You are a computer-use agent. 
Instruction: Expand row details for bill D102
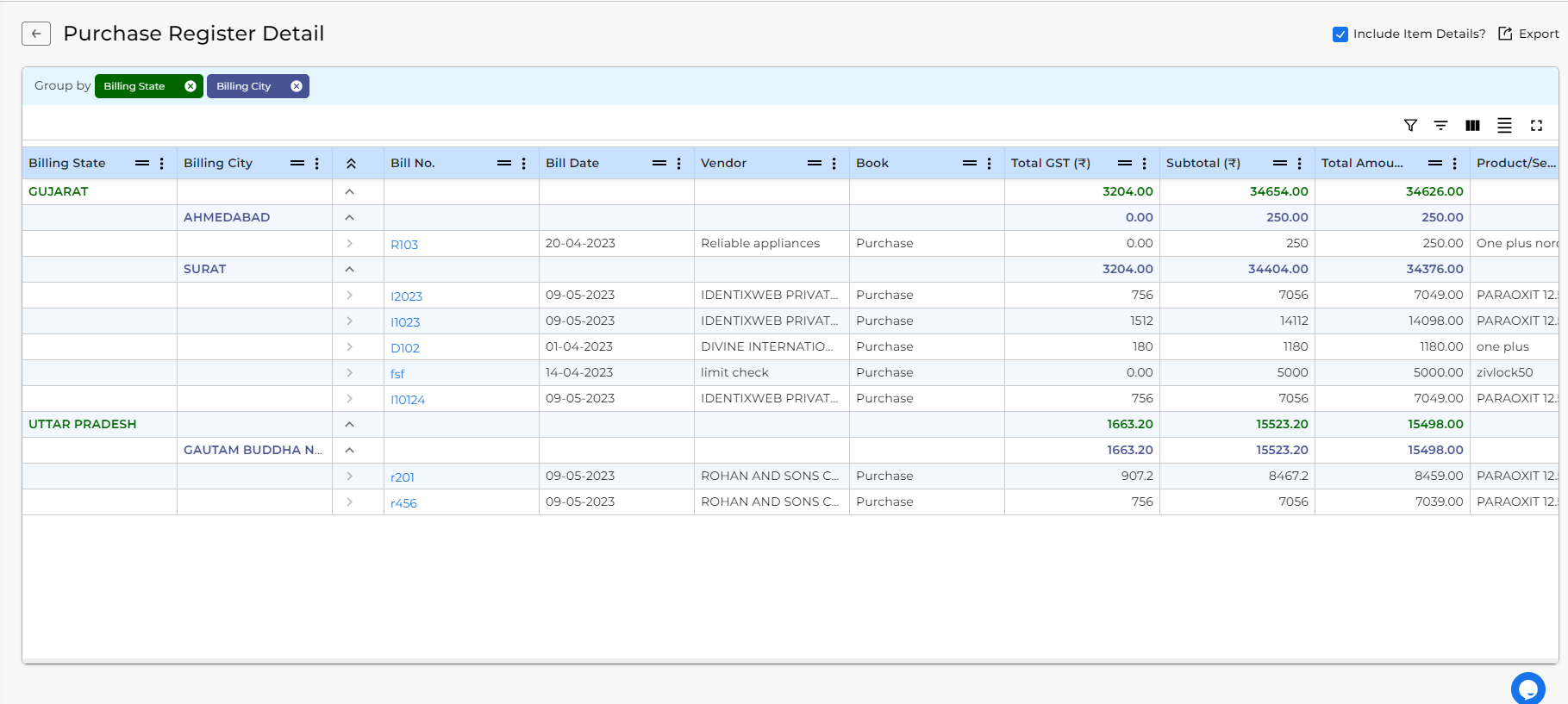(349, 346)
